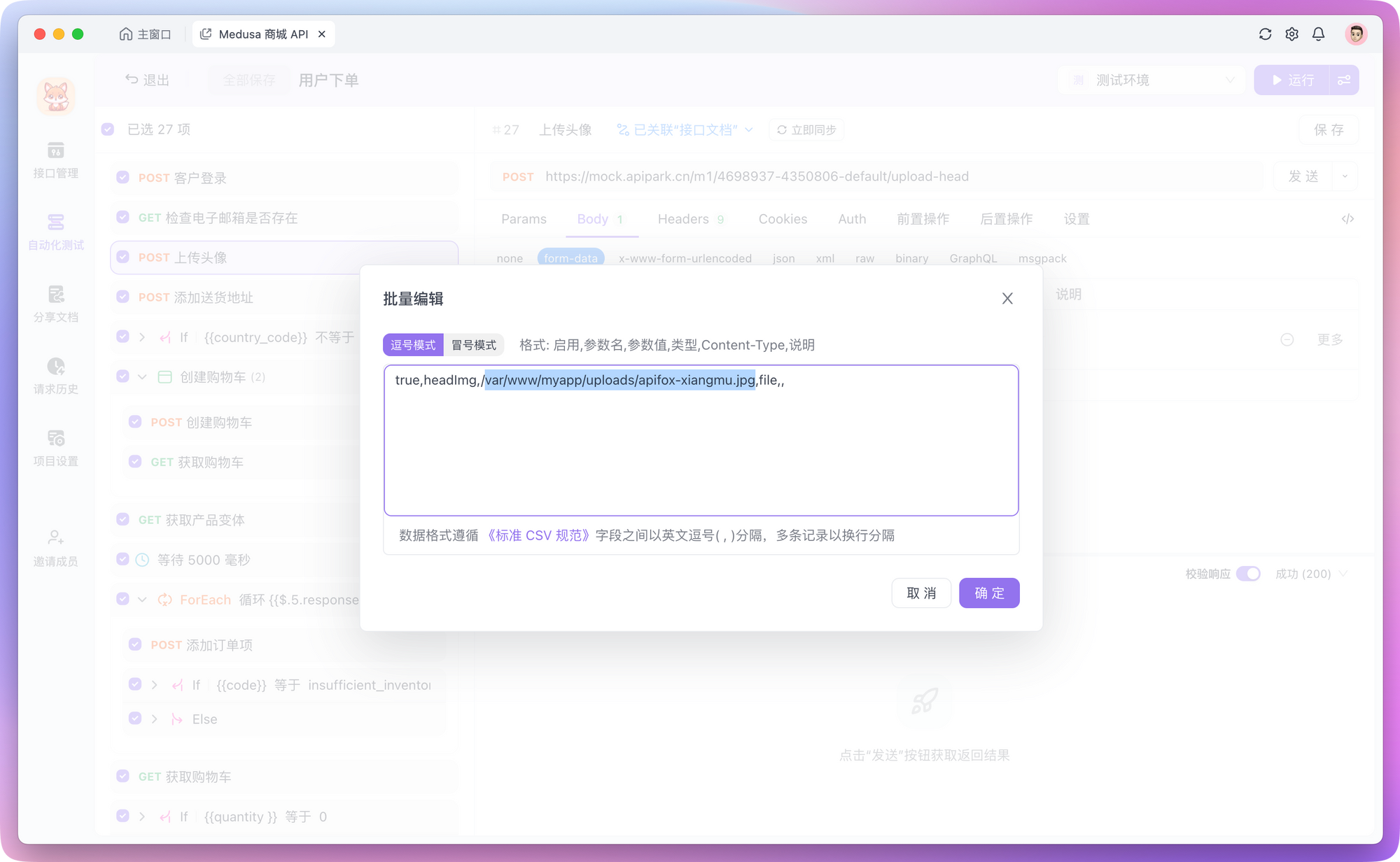This screenshot has width=1400, height=862.
Task: Click inside the batch edit text area
Action: coord(700,441)
